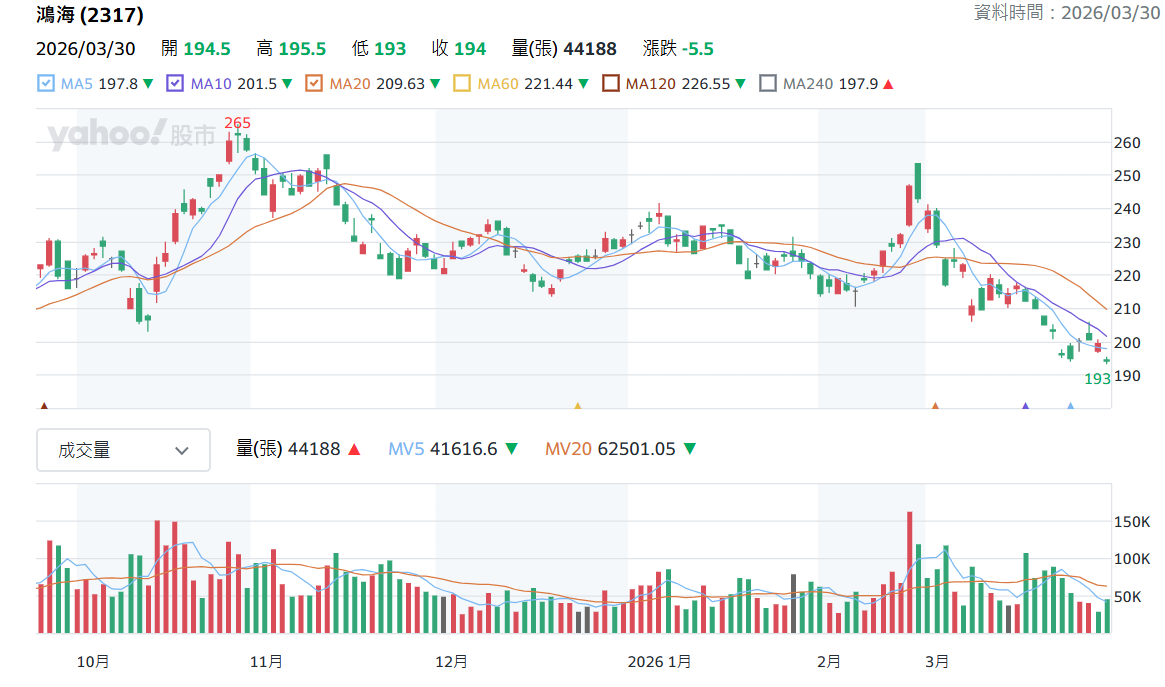Click the dark brown triangle marker at chart's left edge
The height and width of the screenshot is (687, 1165).
coord(44,406)
